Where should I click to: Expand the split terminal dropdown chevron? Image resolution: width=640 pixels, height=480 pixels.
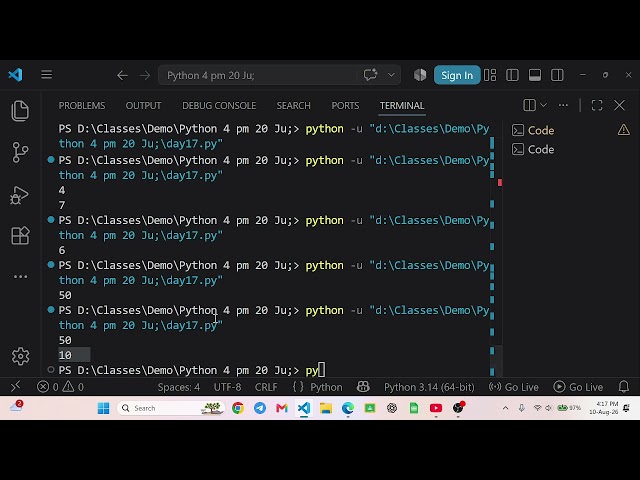tap(543, 105)
